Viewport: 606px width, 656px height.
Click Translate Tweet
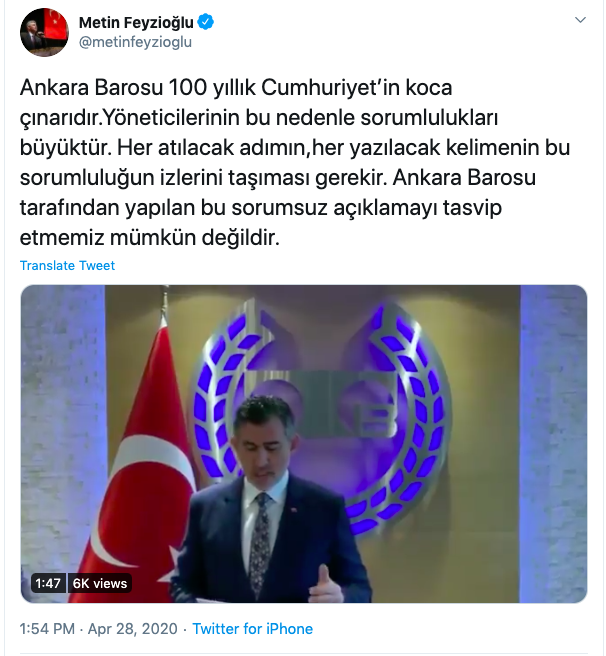pos(67,265)
